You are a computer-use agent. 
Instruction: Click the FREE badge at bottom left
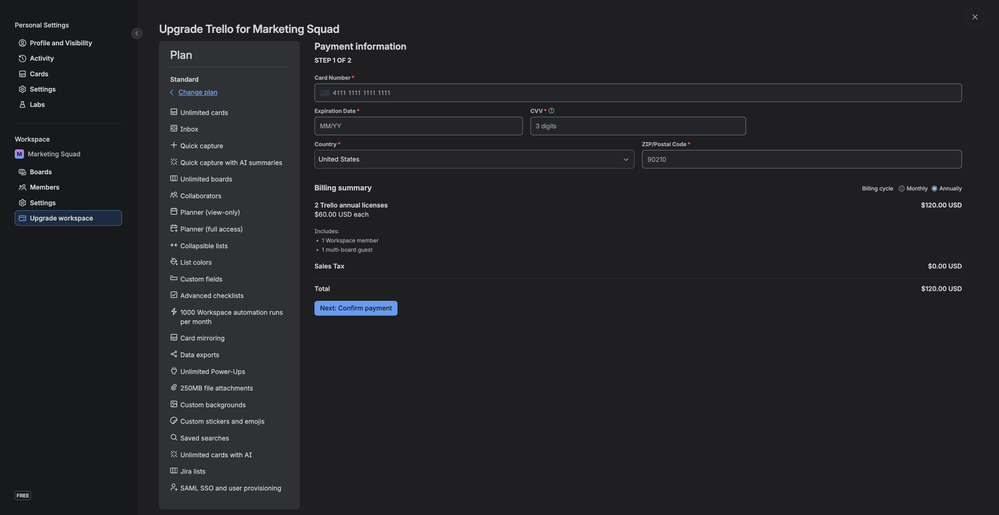coord(22,495)
